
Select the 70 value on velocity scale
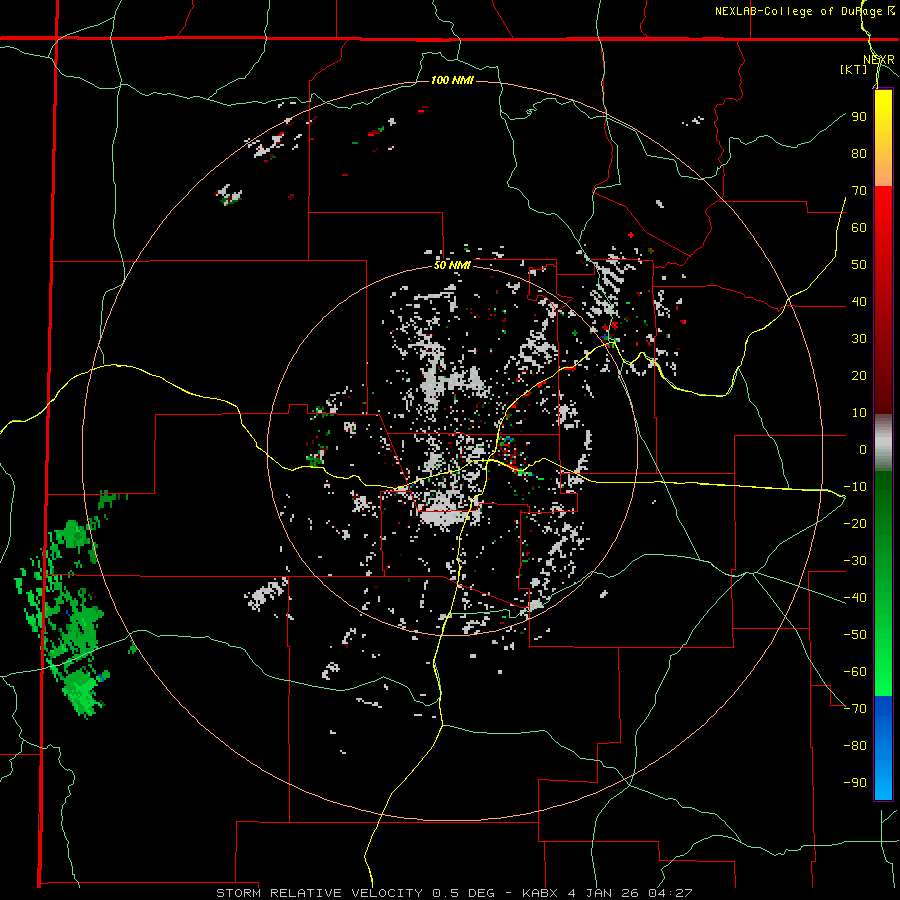click(x=859, y=191)
